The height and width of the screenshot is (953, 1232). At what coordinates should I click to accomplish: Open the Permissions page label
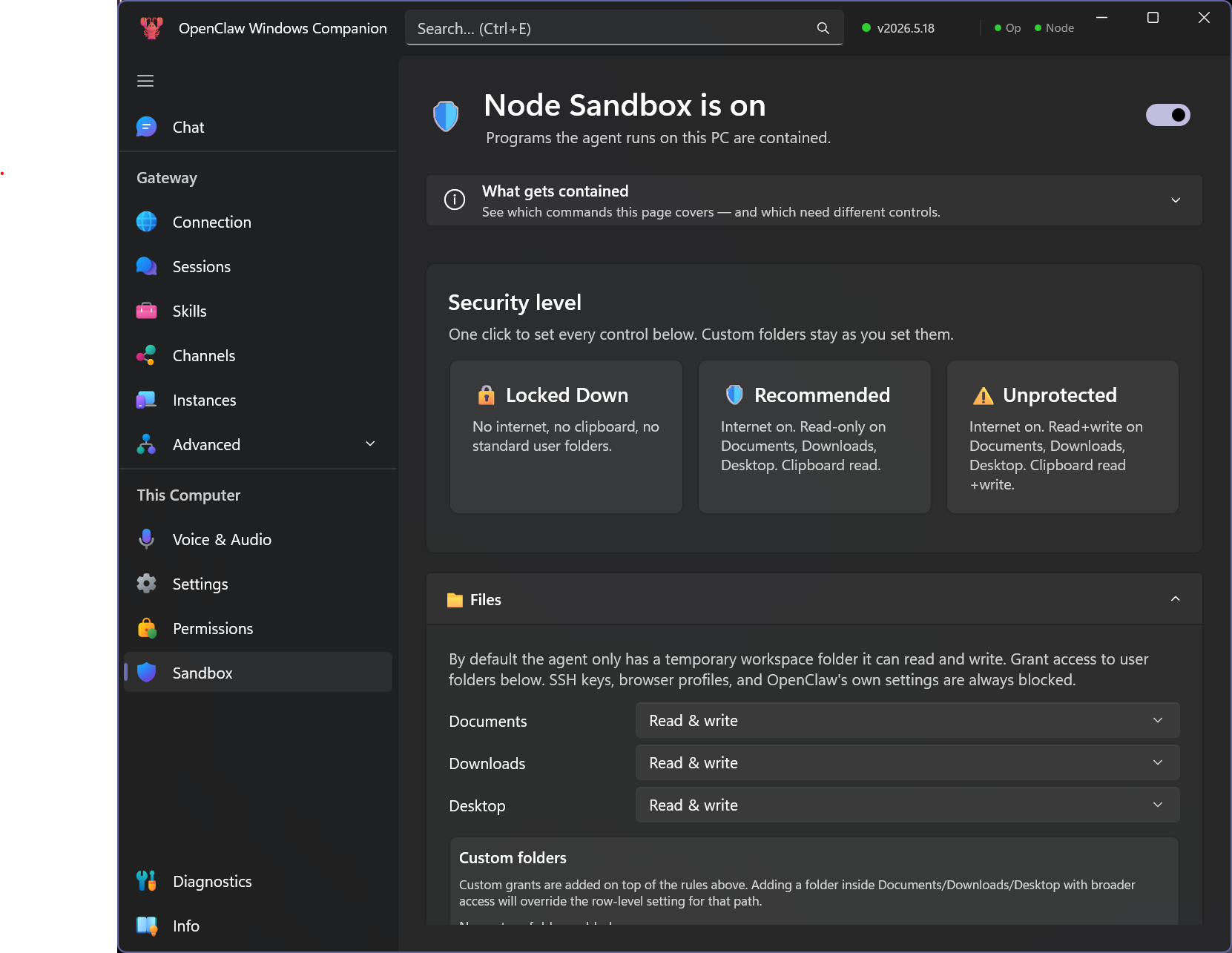213,628
